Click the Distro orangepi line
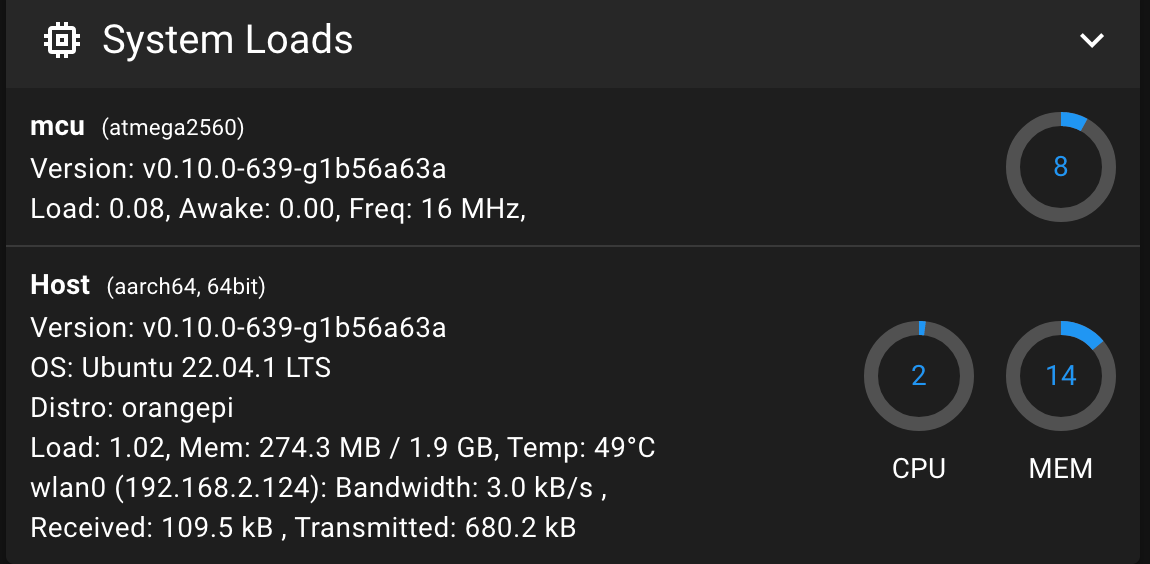1150x564 pixels. point(132,407)
